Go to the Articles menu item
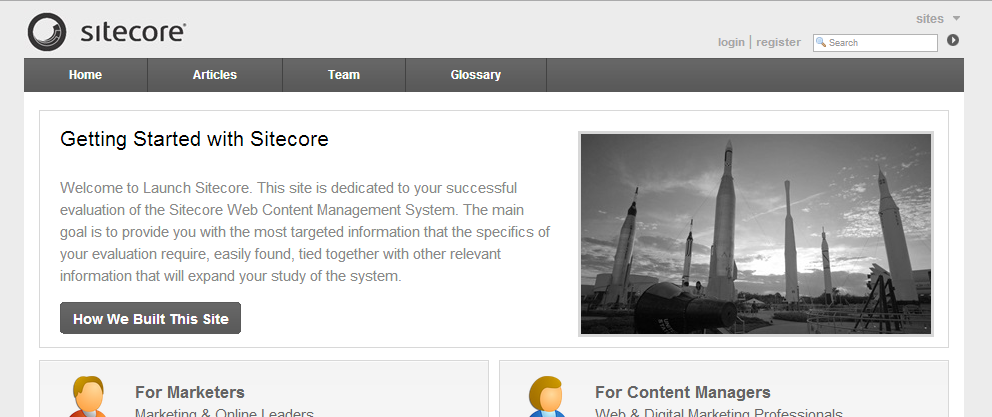This screenshot has height=417, width=992. (214, 75)
